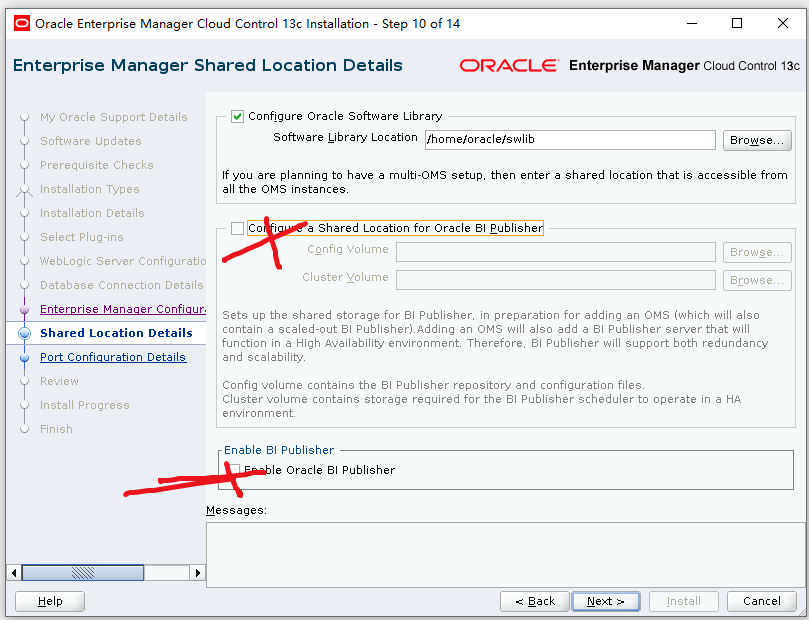The image size is (809, 620).
Task: Click the right scrollbar arrow icon
Action: tap(198, 573)
